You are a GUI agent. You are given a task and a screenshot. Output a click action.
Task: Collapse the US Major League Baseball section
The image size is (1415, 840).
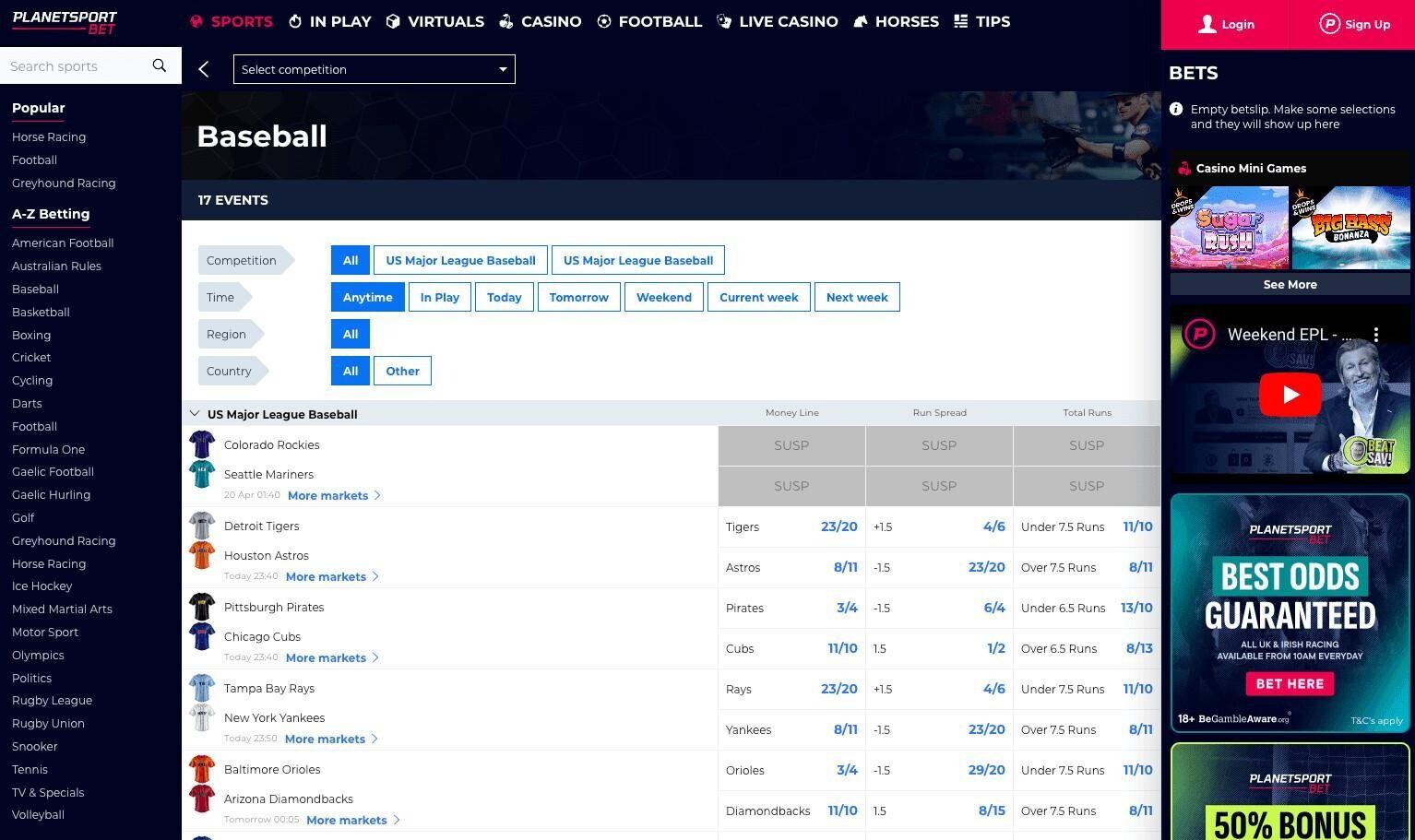195,414
